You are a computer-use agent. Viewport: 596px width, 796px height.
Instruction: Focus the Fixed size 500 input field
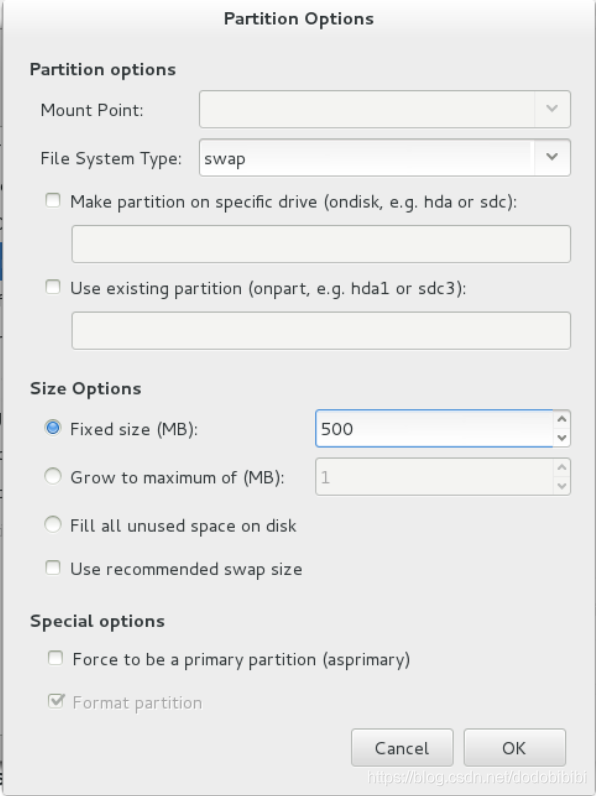pos(434,428)
